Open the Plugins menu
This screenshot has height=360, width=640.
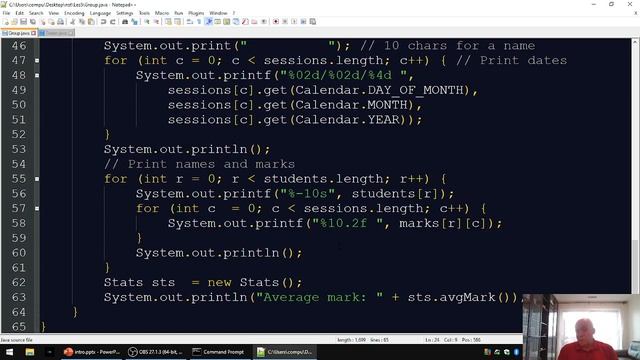pyautogui.click(x=196, y=13)
